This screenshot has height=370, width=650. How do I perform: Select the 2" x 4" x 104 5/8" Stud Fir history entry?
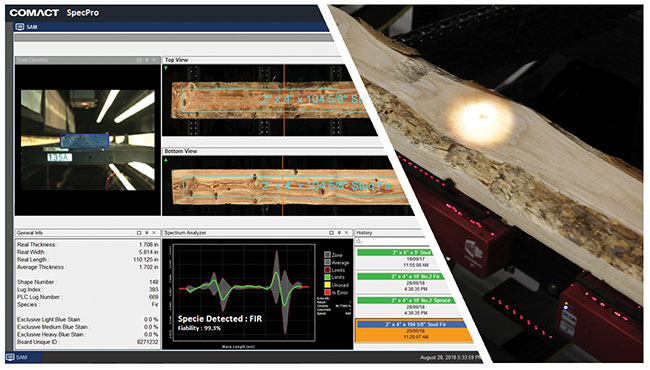click(x=414, y=331)
